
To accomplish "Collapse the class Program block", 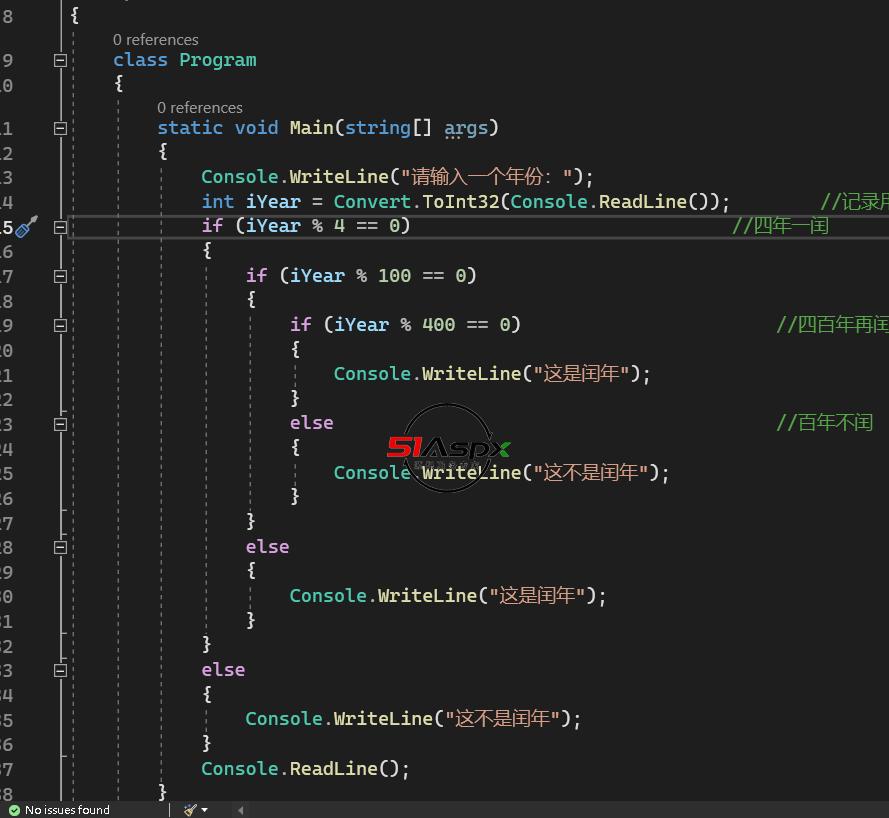I will (x=60, y=60).
